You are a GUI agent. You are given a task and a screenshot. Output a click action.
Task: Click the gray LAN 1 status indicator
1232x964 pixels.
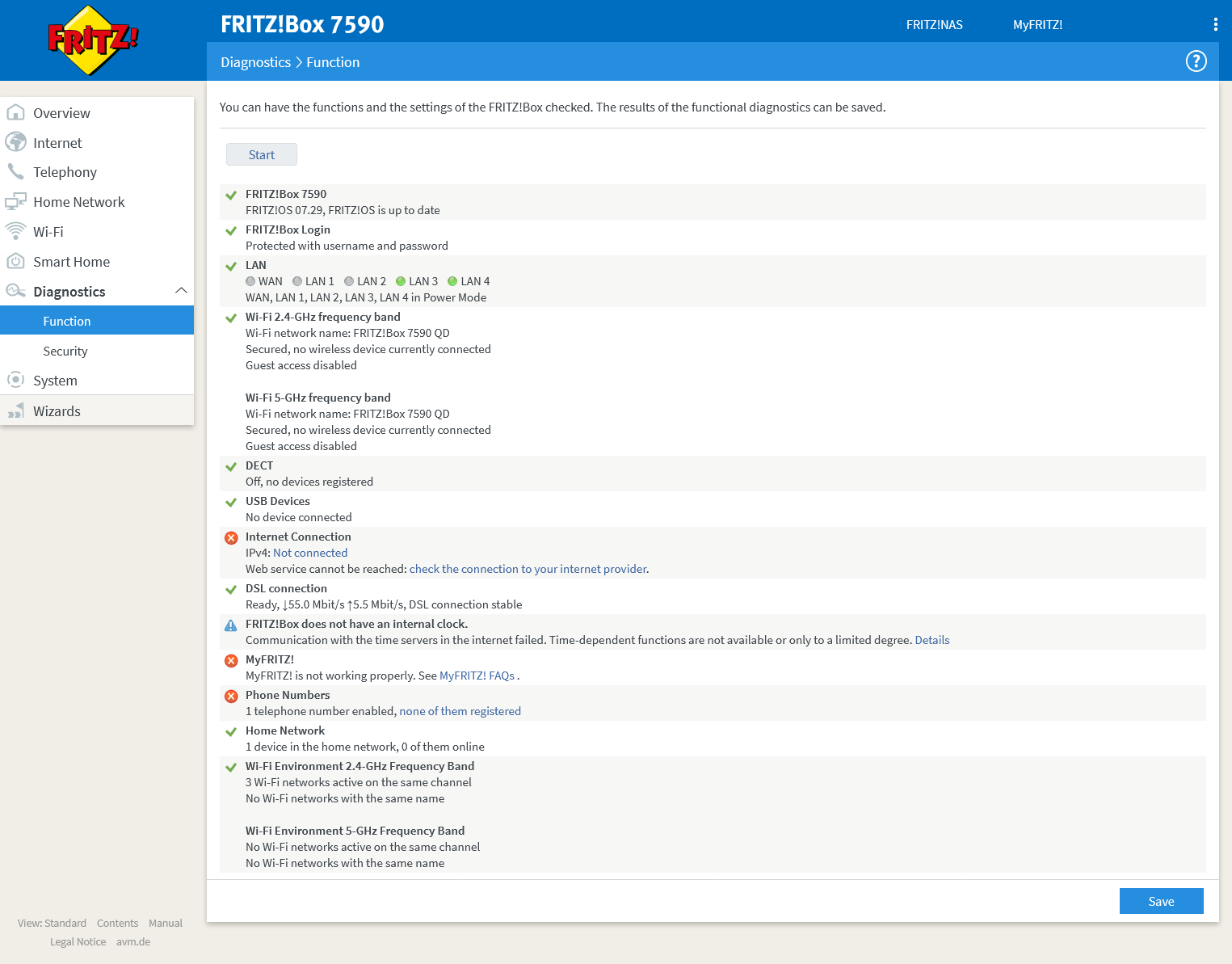297,281
